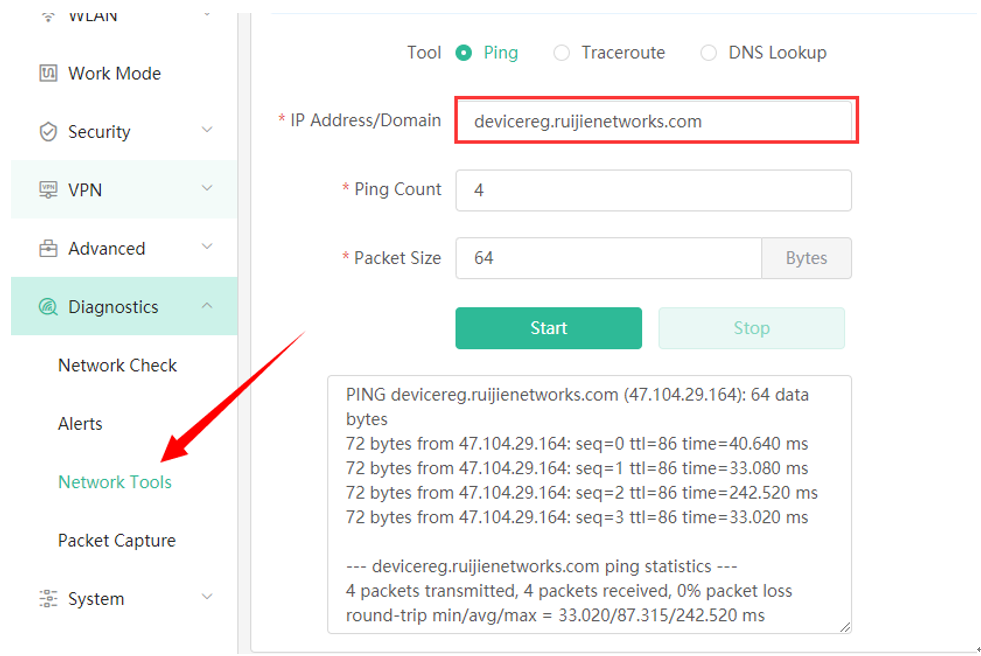
Task: Click the Packet Size input field
Action: coord(609,258)
